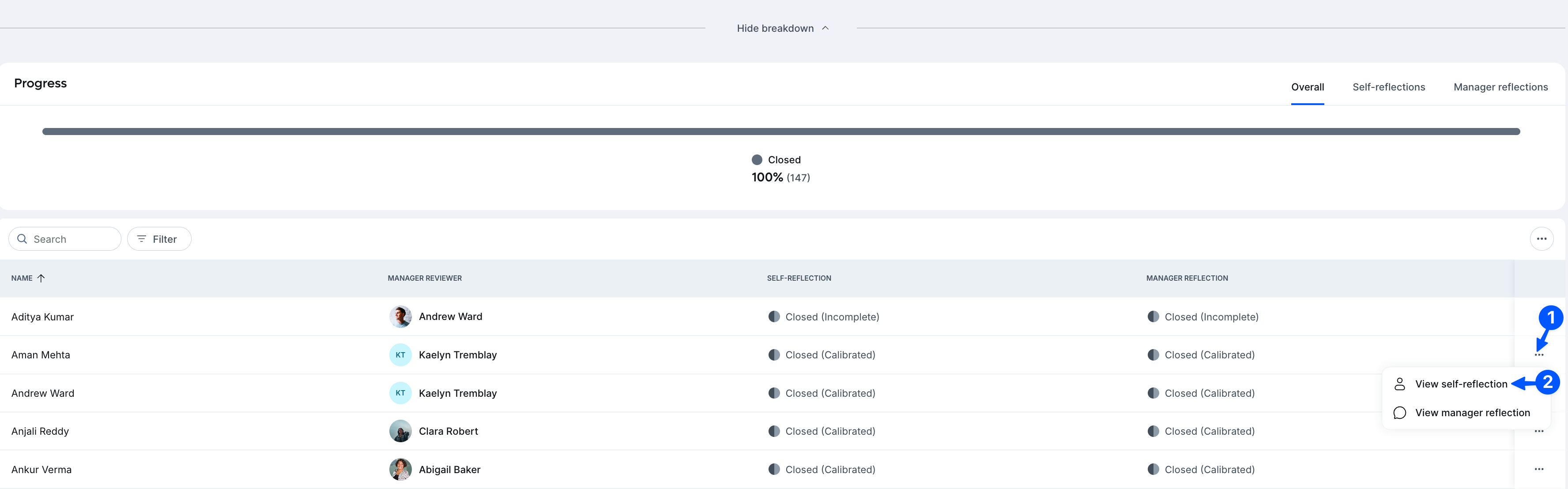Screen dimensions: 1568x489
Task: Click Andrew Ward's avatar photo in Aditya Kumar's row
Action: pyautogui.click(x=400, y=316)
